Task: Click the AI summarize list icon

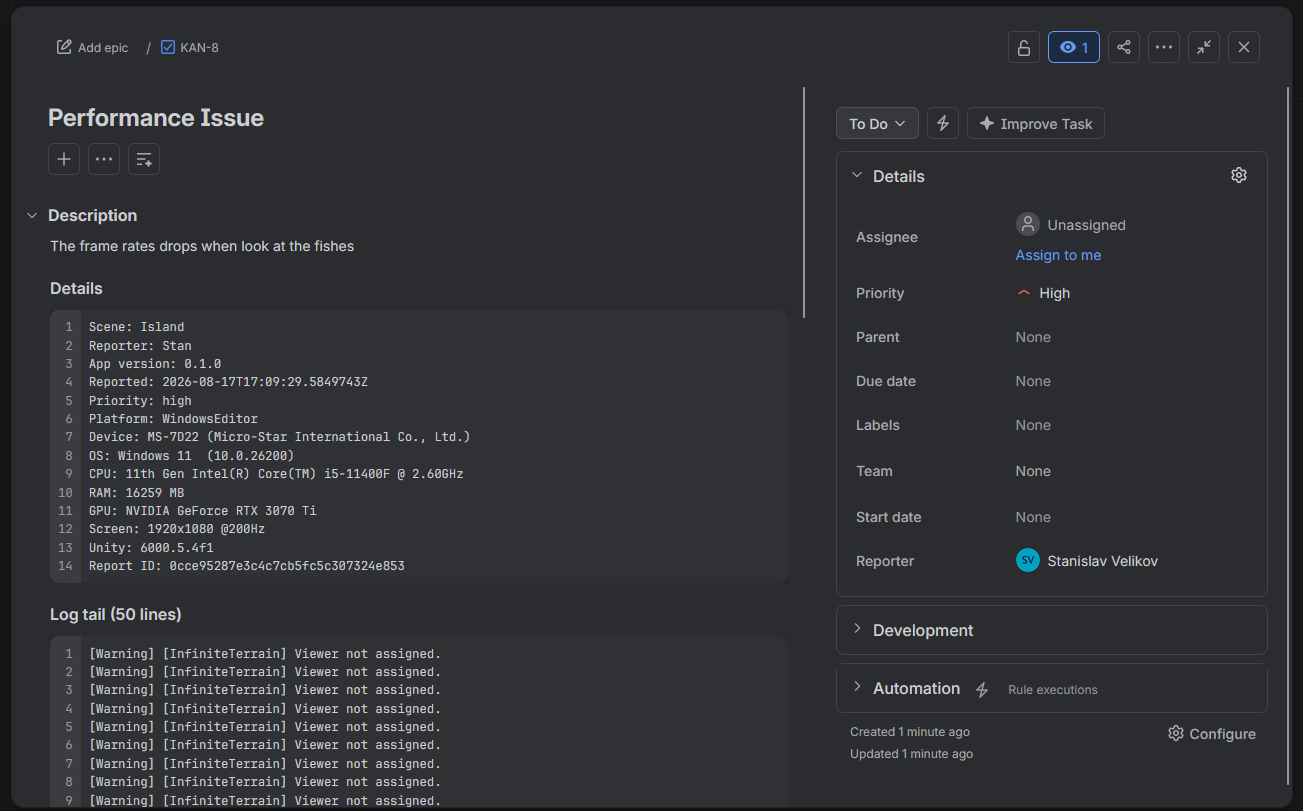Action: click(144, 159)
